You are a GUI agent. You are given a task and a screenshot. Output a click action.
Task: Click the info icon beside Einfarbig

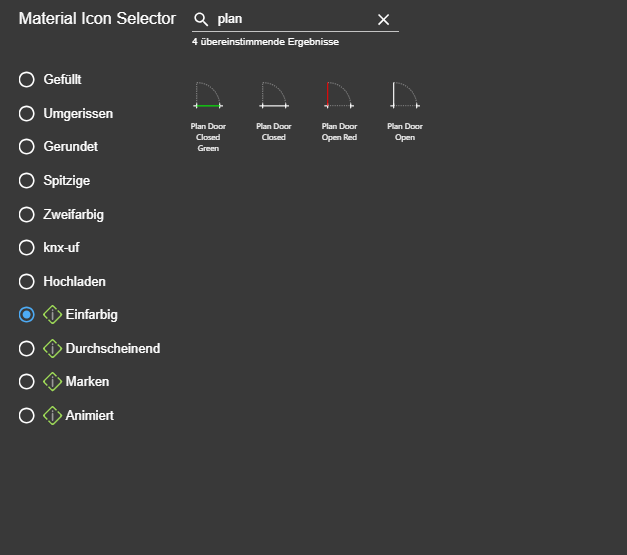pos(53,314)
